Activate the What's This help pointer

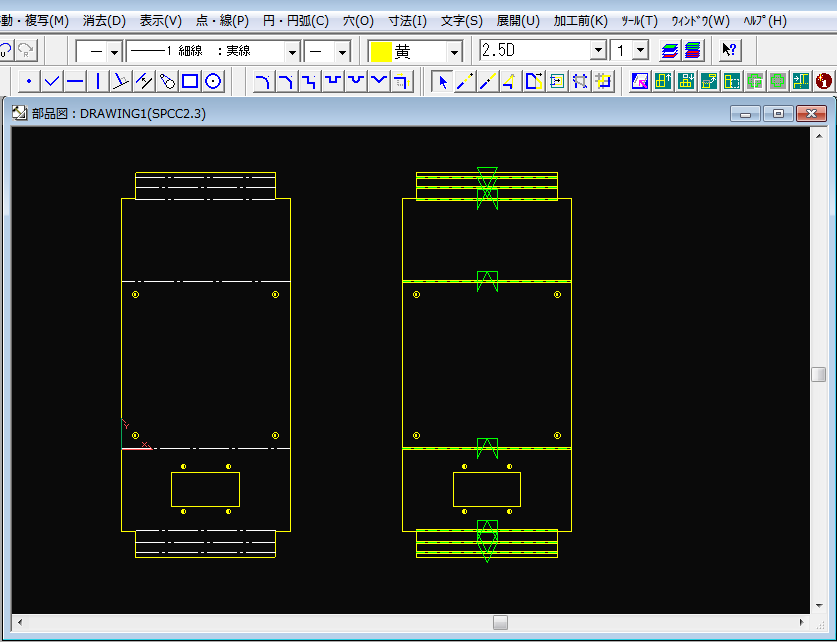pyautogui.click(x=729, y=51)
